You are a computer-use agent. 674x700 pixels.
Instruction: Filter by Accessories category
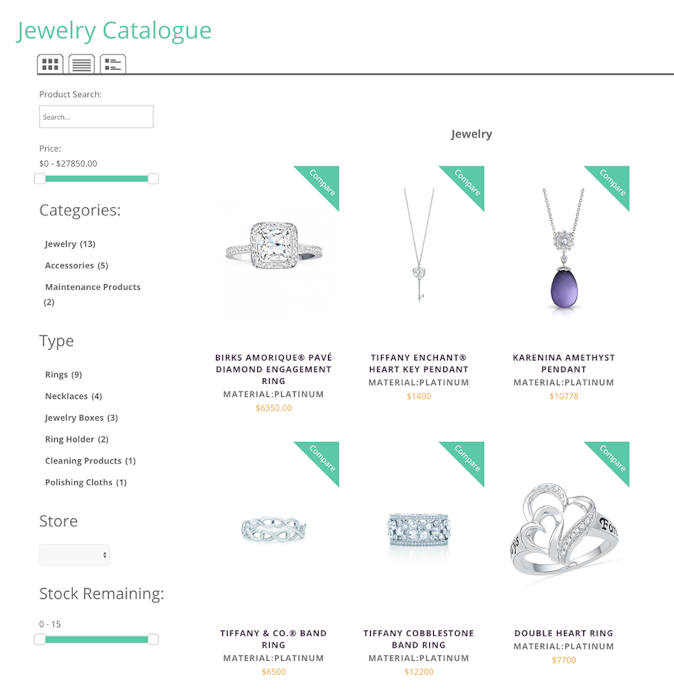tap(76, 265)
